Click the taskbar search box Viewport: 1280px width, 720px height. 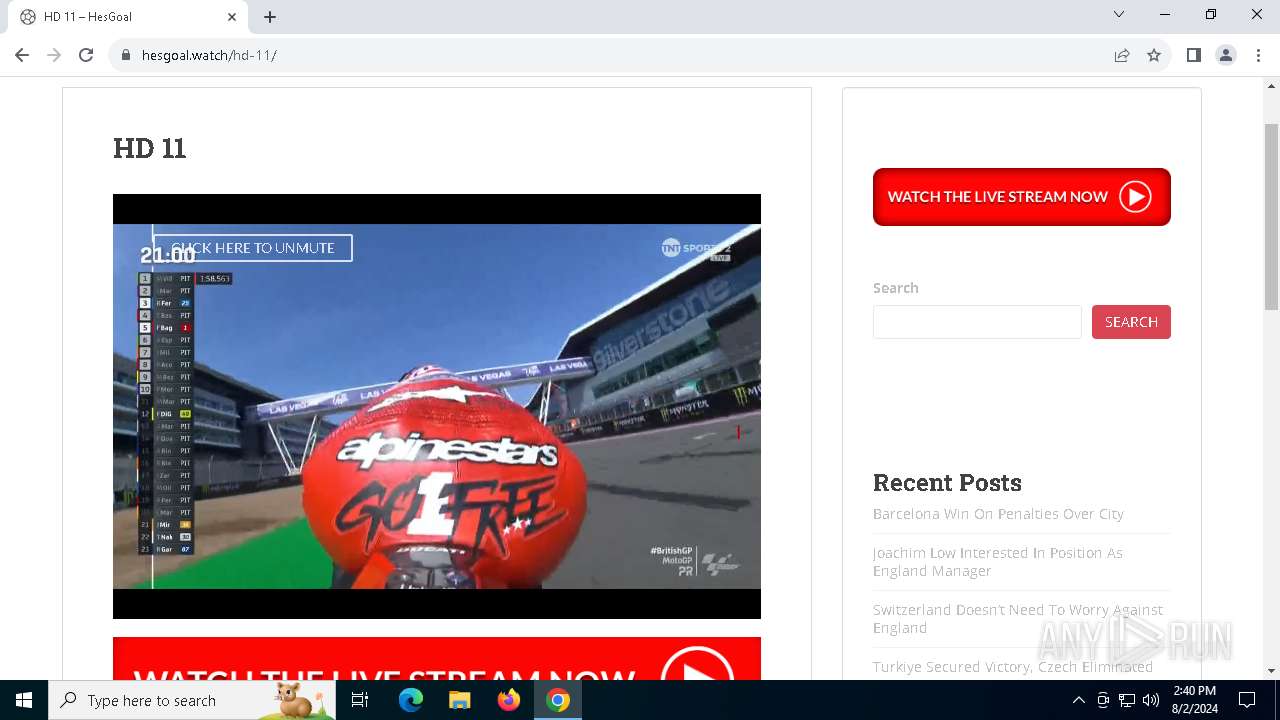(x=192, y=700)
